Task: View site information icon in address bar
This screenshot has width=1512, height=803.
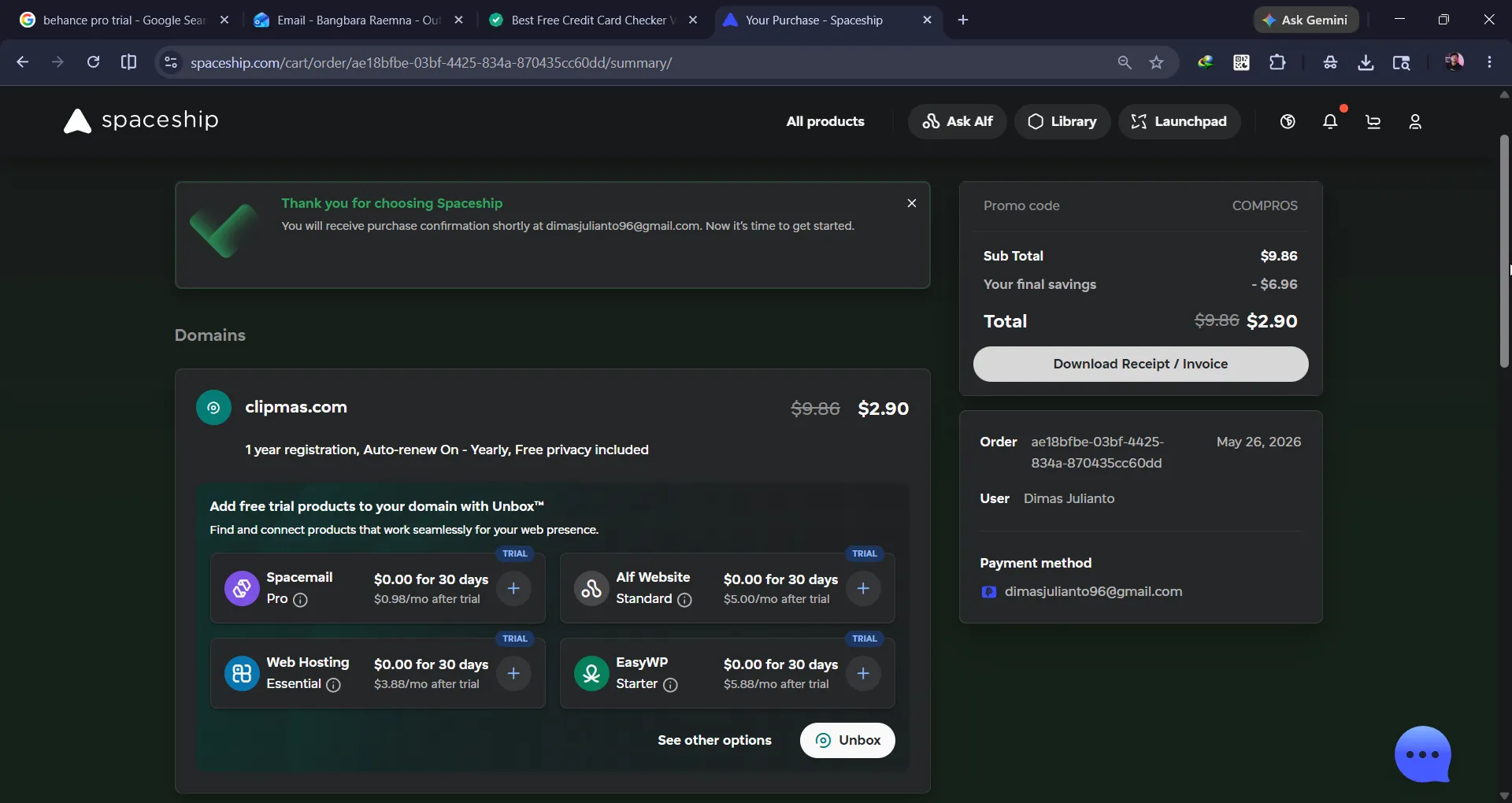Action: [x=170, y=62]
